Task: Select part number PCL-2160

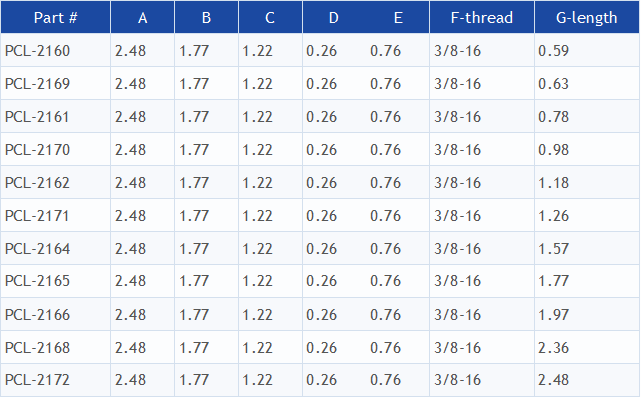Action: point(38,51)
